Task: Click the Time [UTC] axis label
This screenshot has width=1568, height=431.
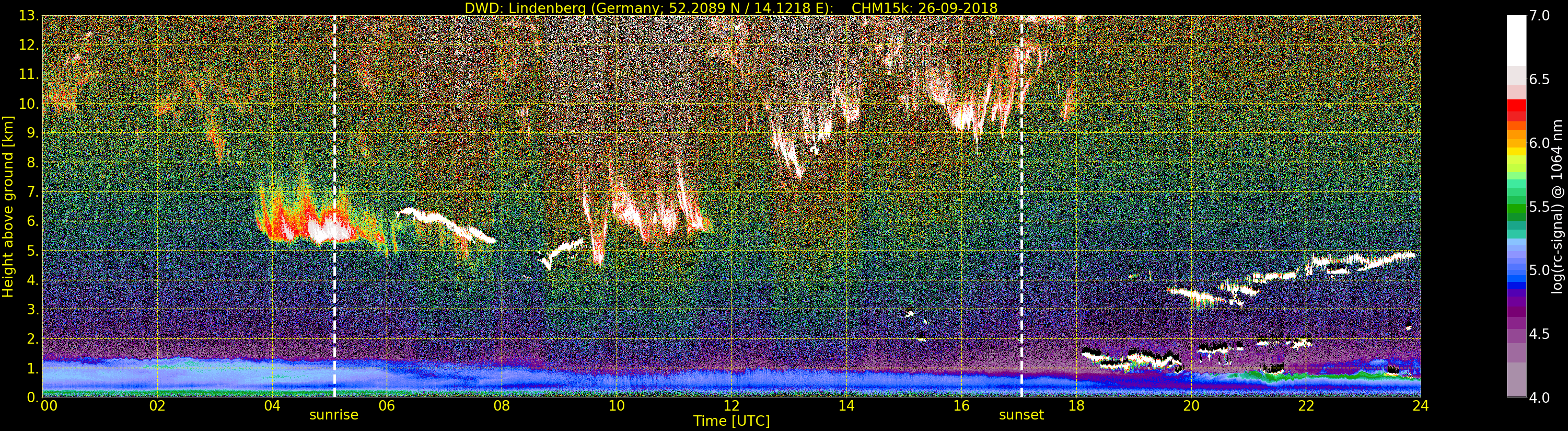Action: 731,421
